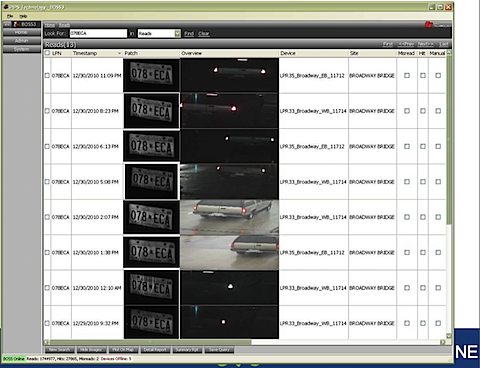This screenshot has width=480, height=368.
Task: Select the row checkbox for 12/29/2010 9:32 PM read
Action: (x=47, y=323)
